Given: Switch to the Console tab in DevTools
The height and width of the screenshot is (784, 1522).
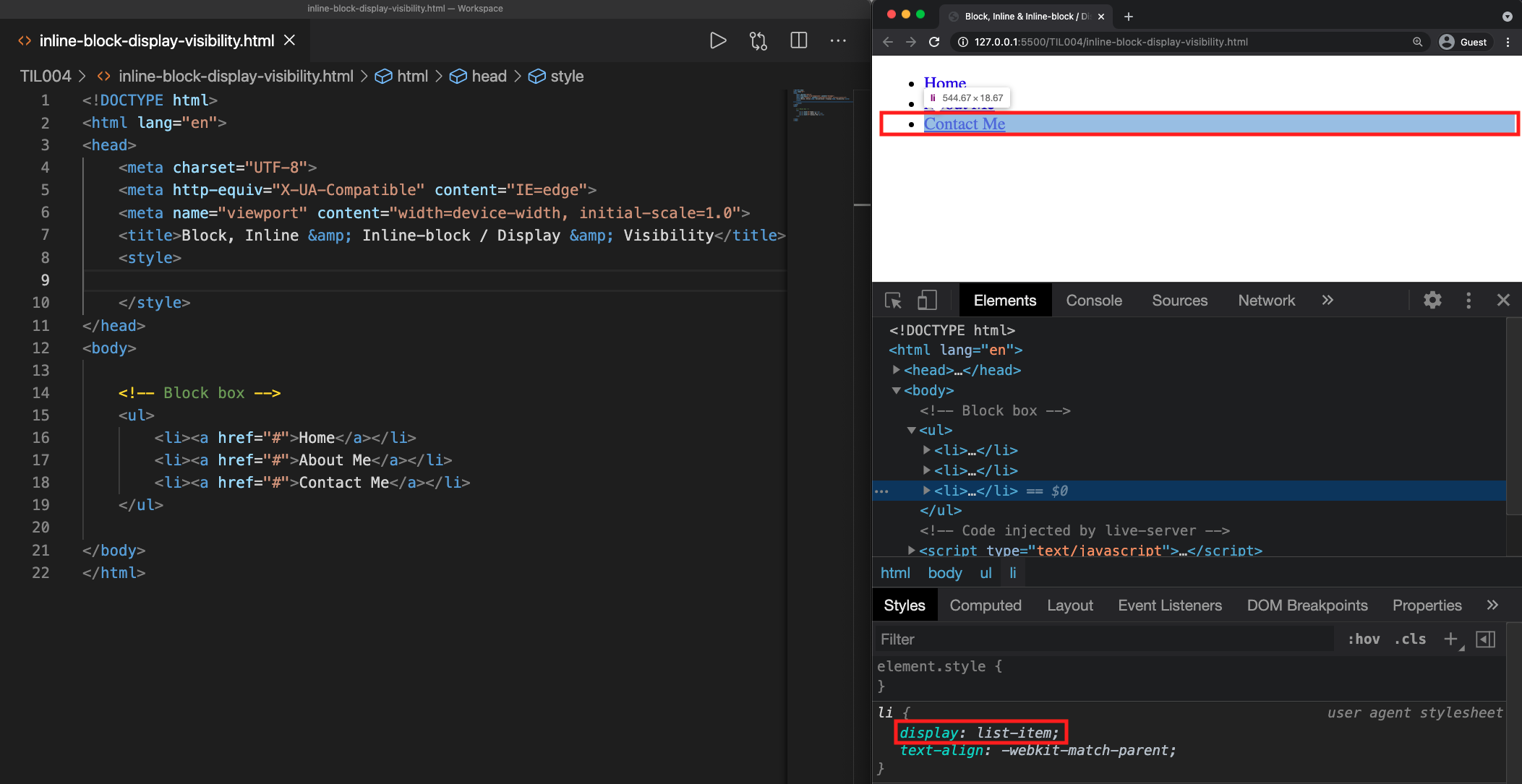Looking at the screenshot, I should [x=1093, y=301].
